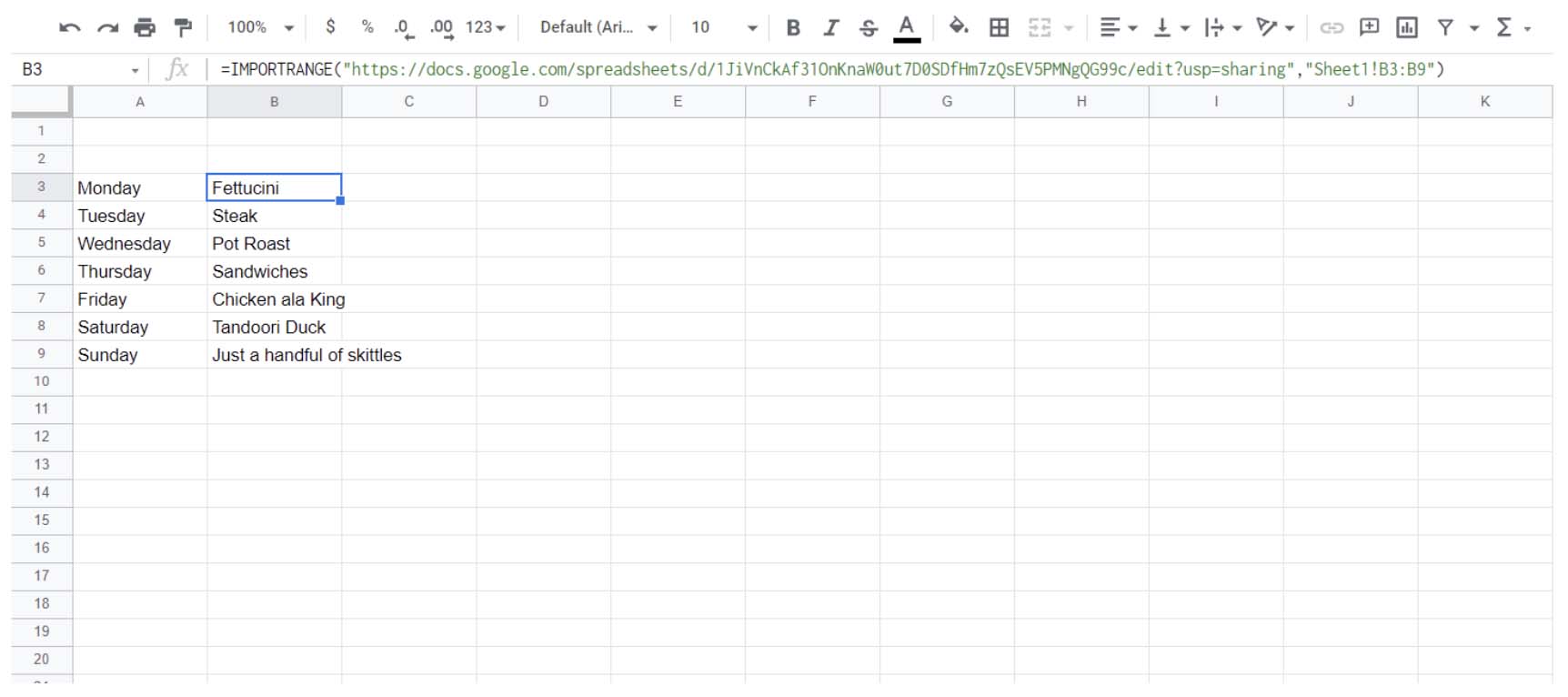Screen dimensions: 1568x697
Task: Open Name box dropdown arrow
Action: (136, 70)
